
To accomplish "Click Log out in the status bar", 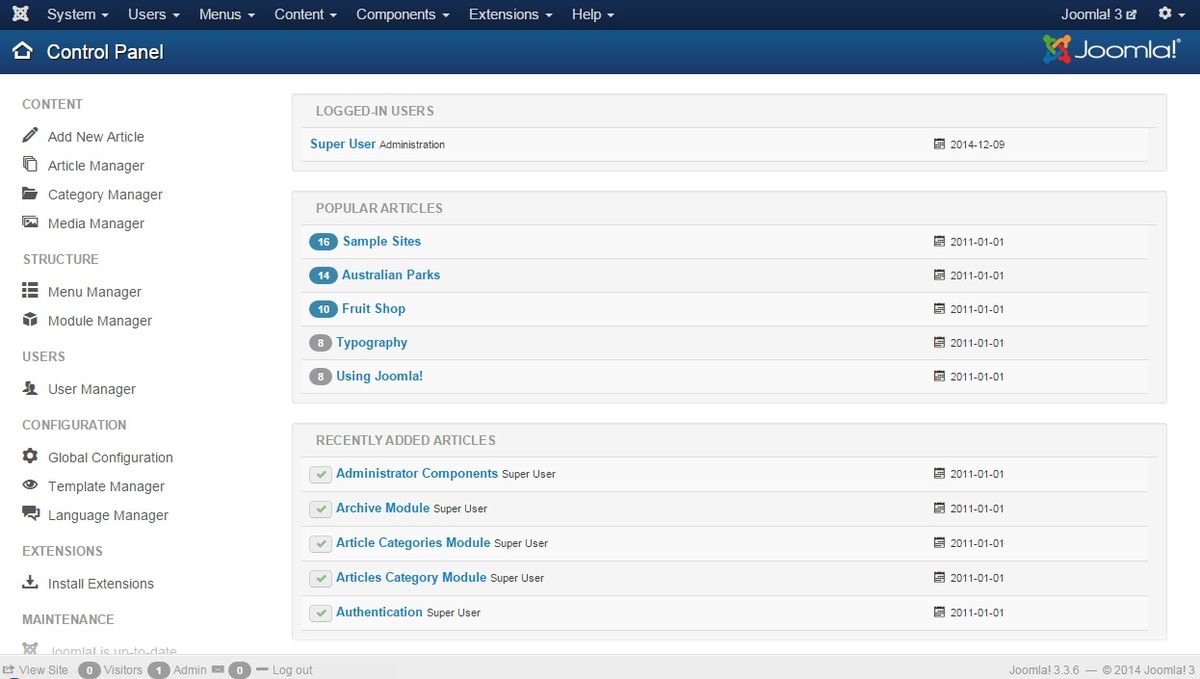I will pos(291,670).
